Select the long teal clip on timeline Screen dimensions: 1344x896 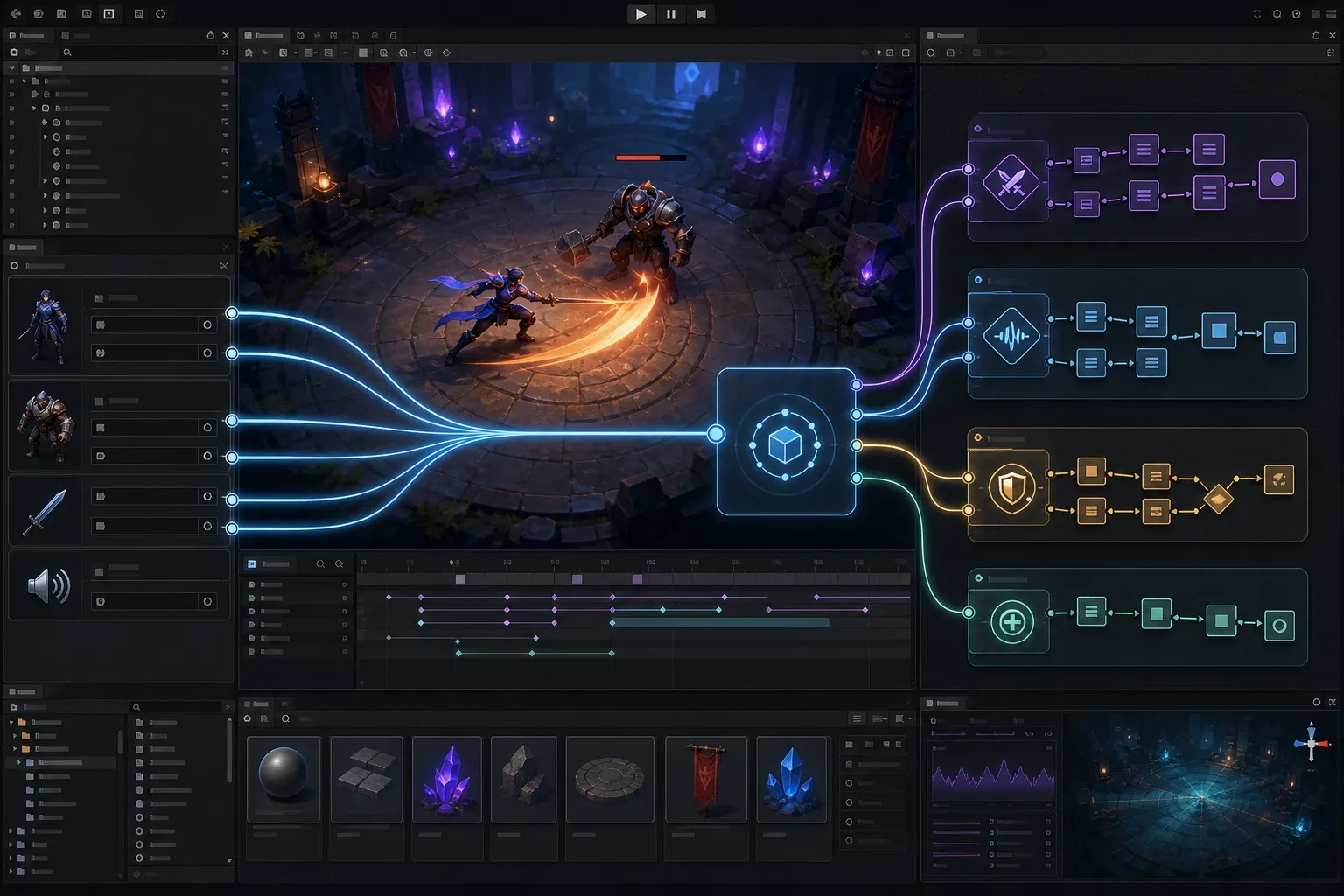click(x=720, y=623)
